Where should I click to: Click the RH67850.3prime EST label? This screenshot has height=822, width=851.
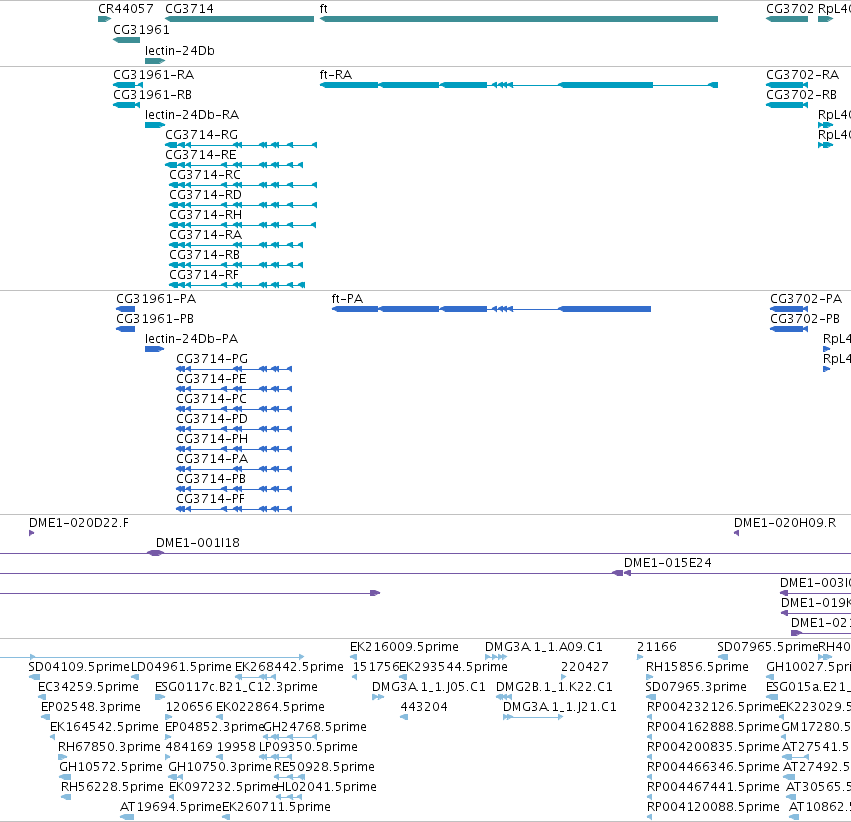[x=109, y=747]
